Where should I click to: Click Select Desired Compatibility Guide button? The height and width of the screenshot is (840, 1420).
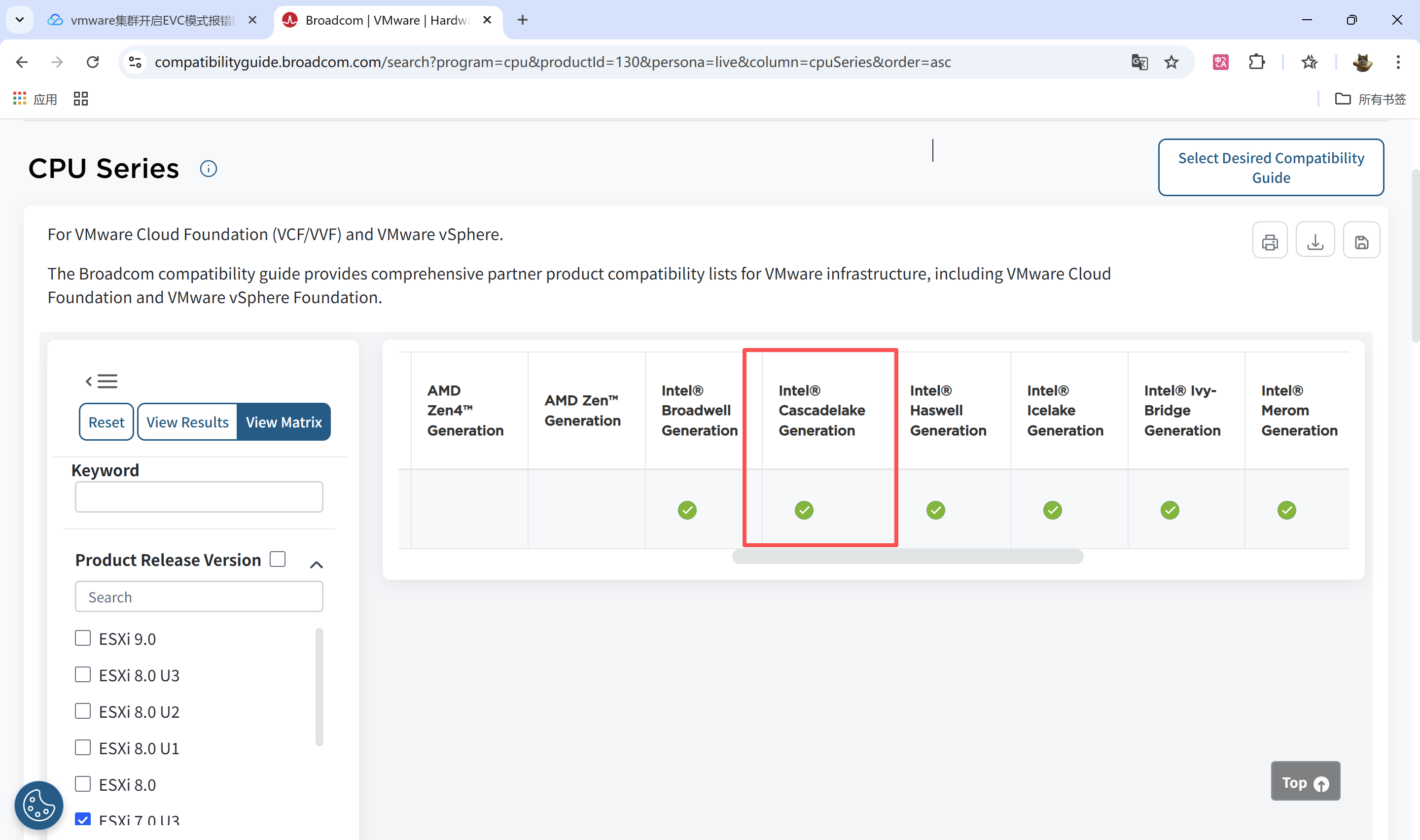1271,168
